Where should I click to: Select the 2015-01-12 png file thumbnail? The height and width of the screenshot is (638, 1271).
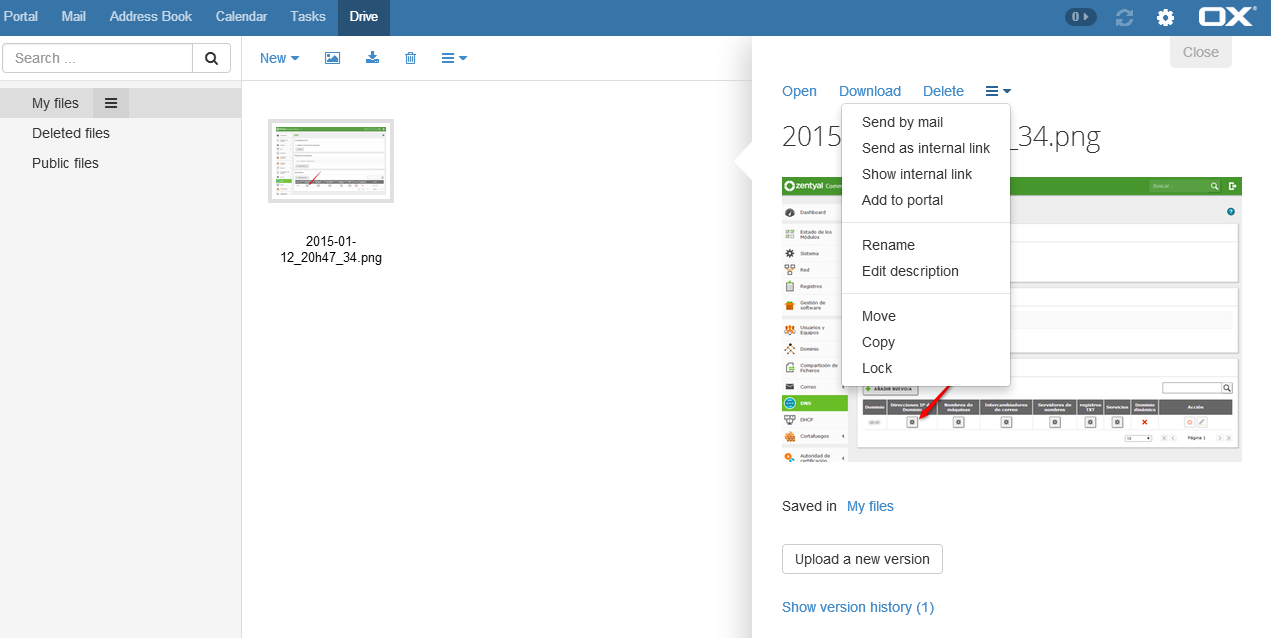(x=331, y=161)
